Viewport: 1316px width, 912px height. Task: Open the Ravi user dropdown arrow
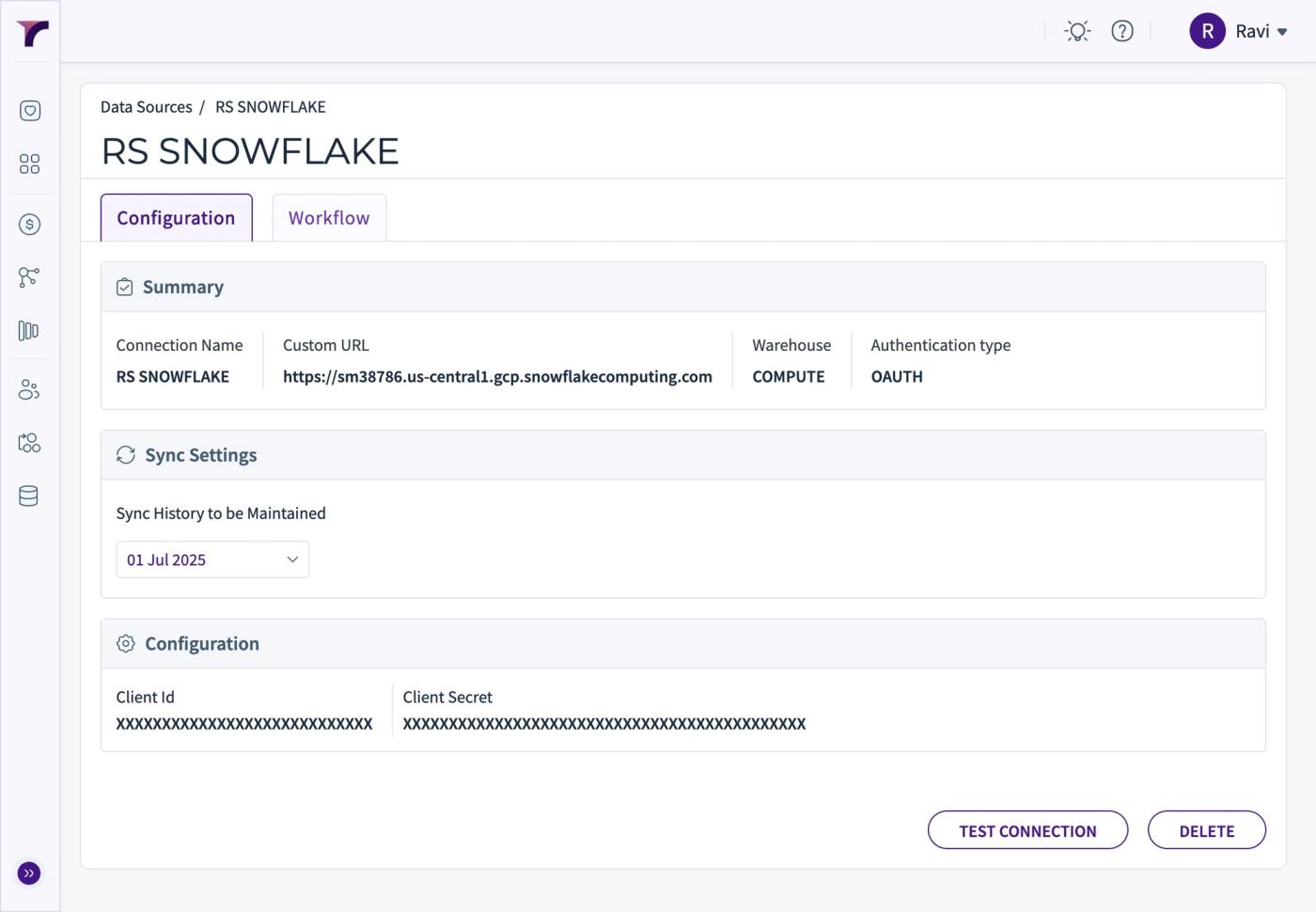click(1282, 32)
